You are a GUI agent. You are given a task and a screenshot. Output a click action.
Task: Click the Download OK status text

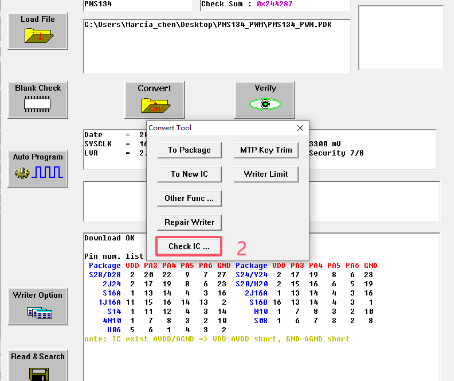(x=109, y=238)
